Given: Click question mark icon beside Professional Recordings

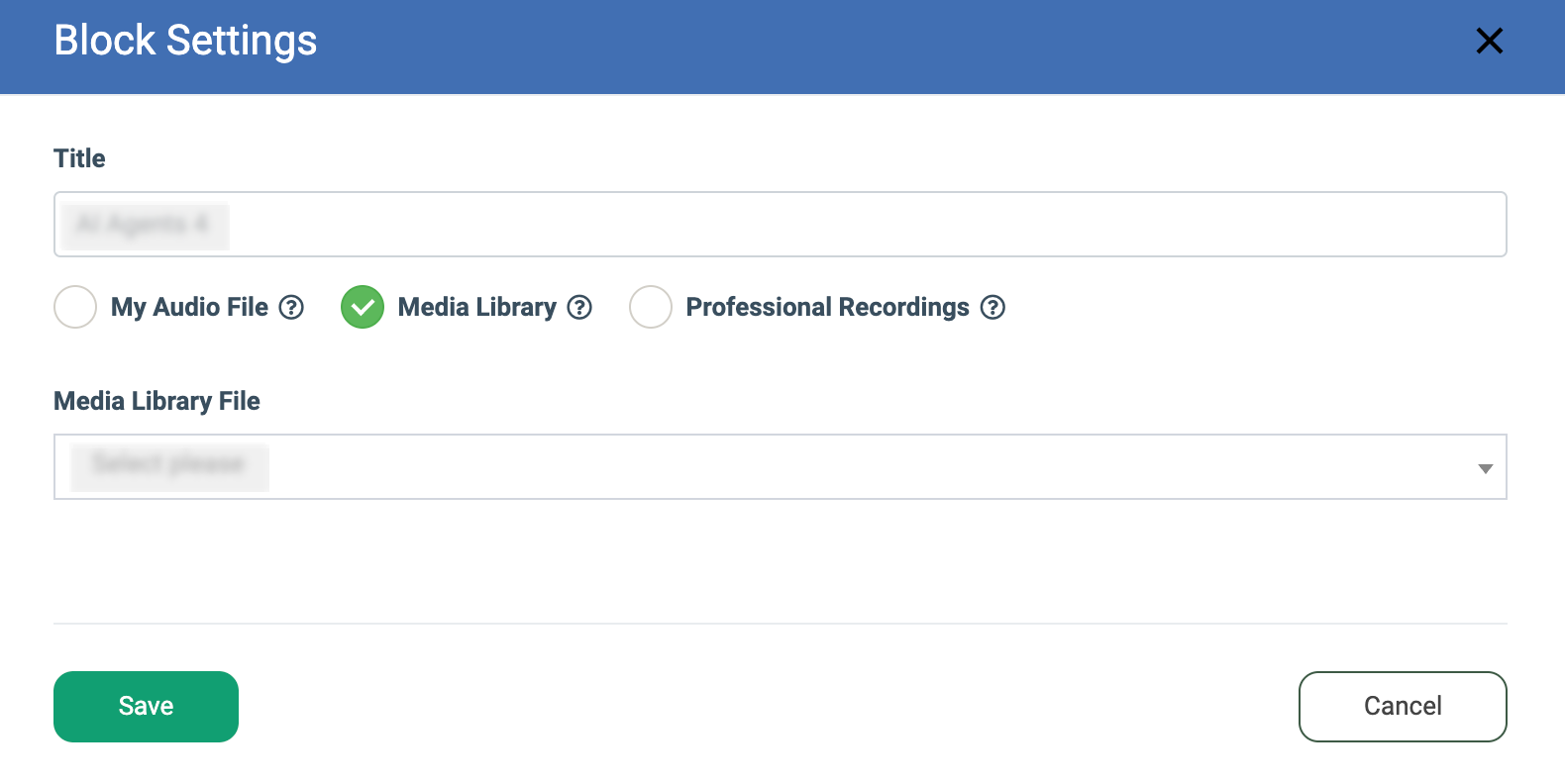Looking at the screenshot, I should click(992, 307).
